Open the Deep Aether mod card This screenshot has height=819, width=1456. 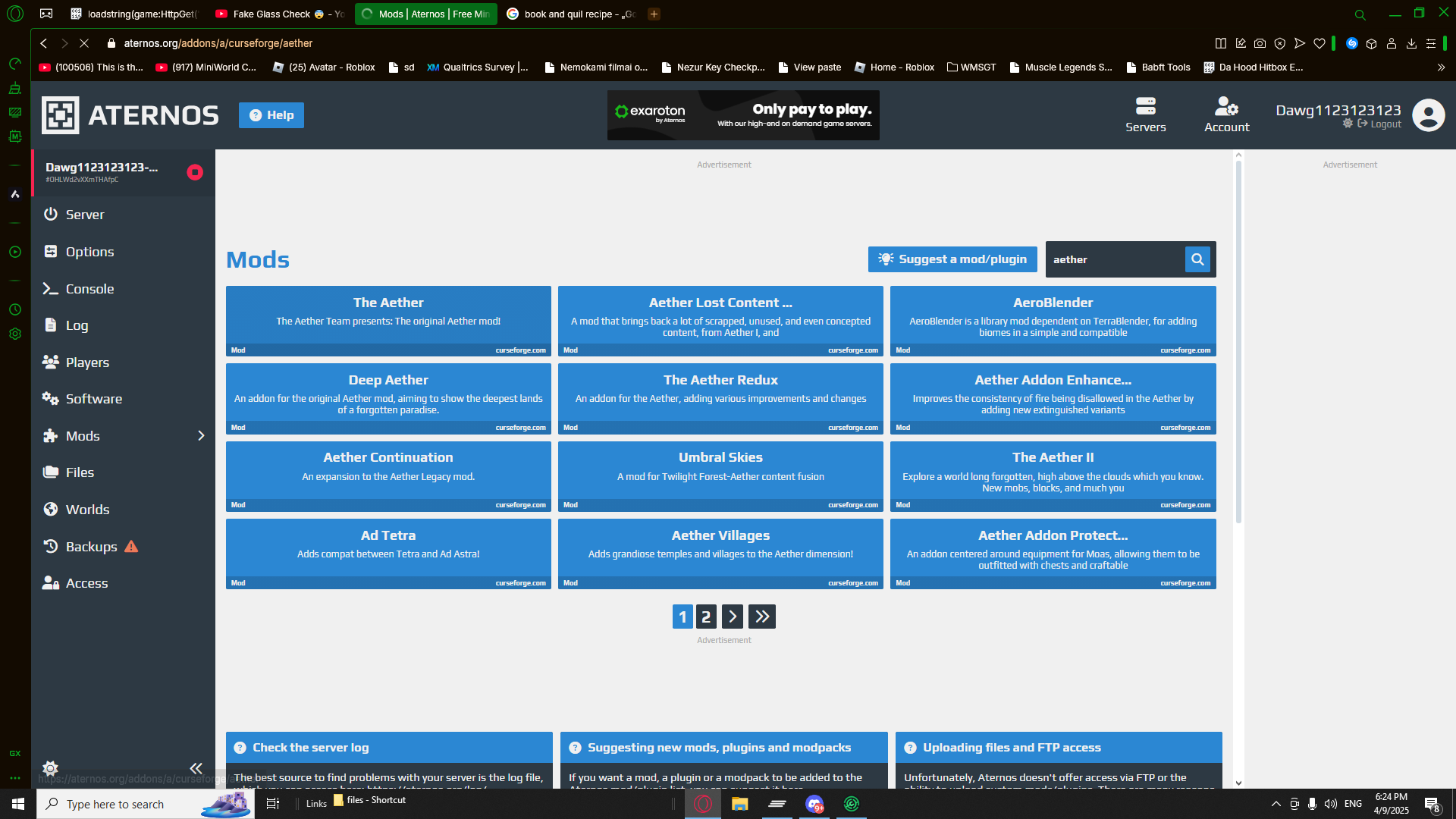pos(388,399)
